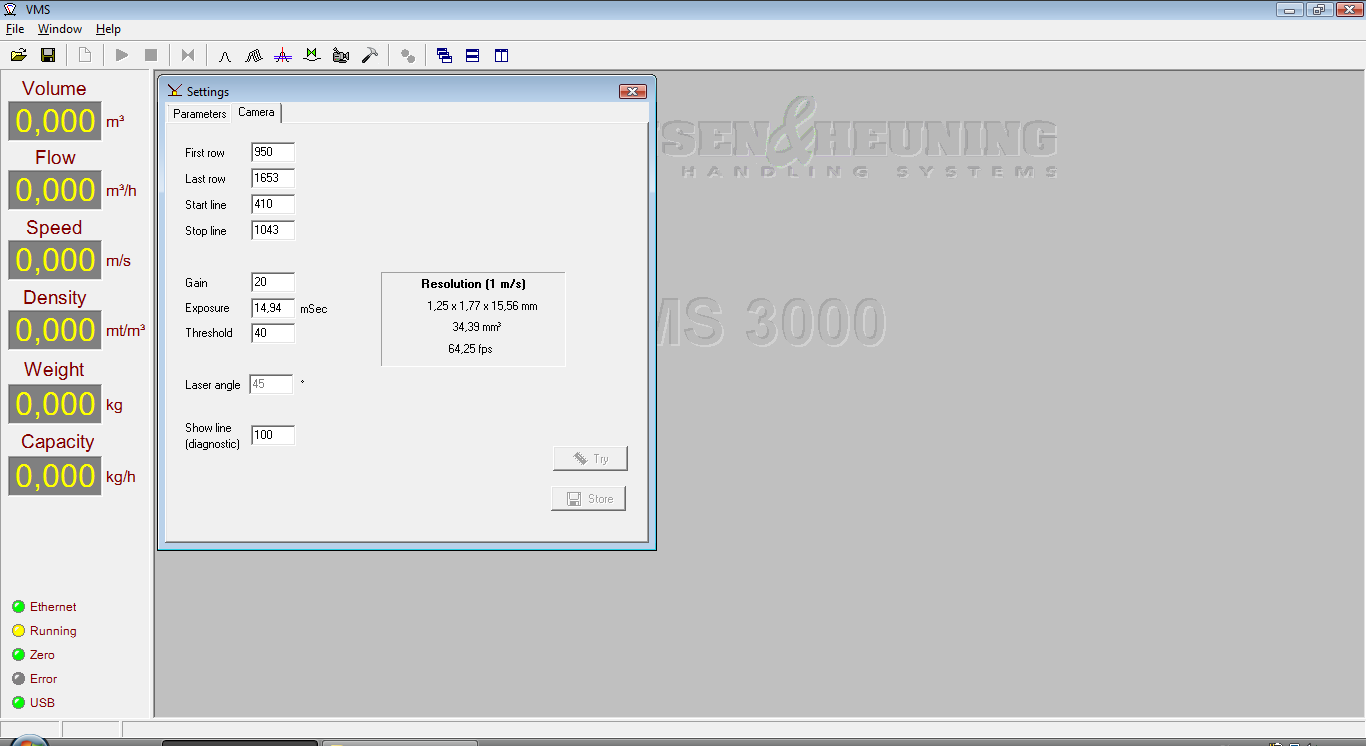
Task: Open the File menu
Action: click(x=15, y=29)
